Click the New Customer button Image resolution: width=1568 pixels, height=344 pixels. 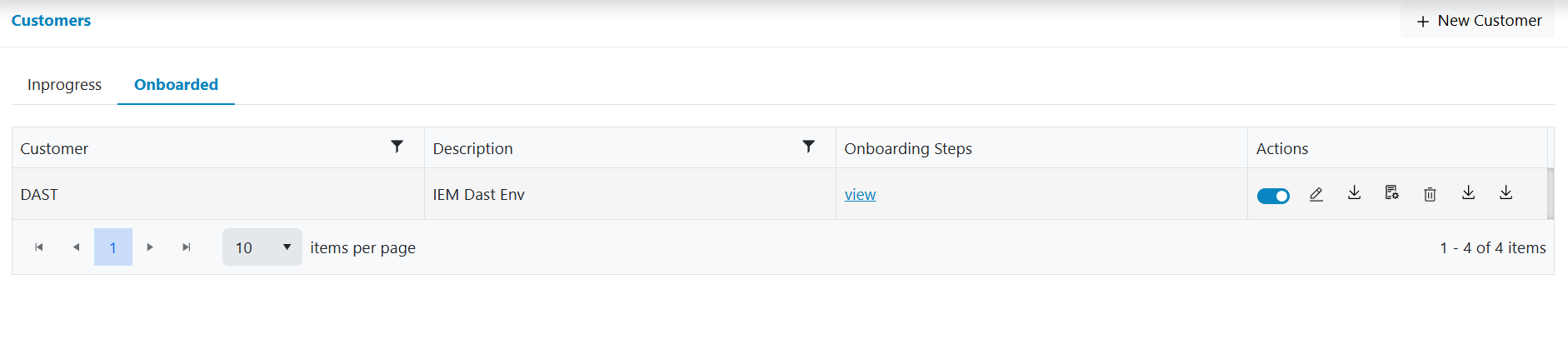pos(1478,21)
